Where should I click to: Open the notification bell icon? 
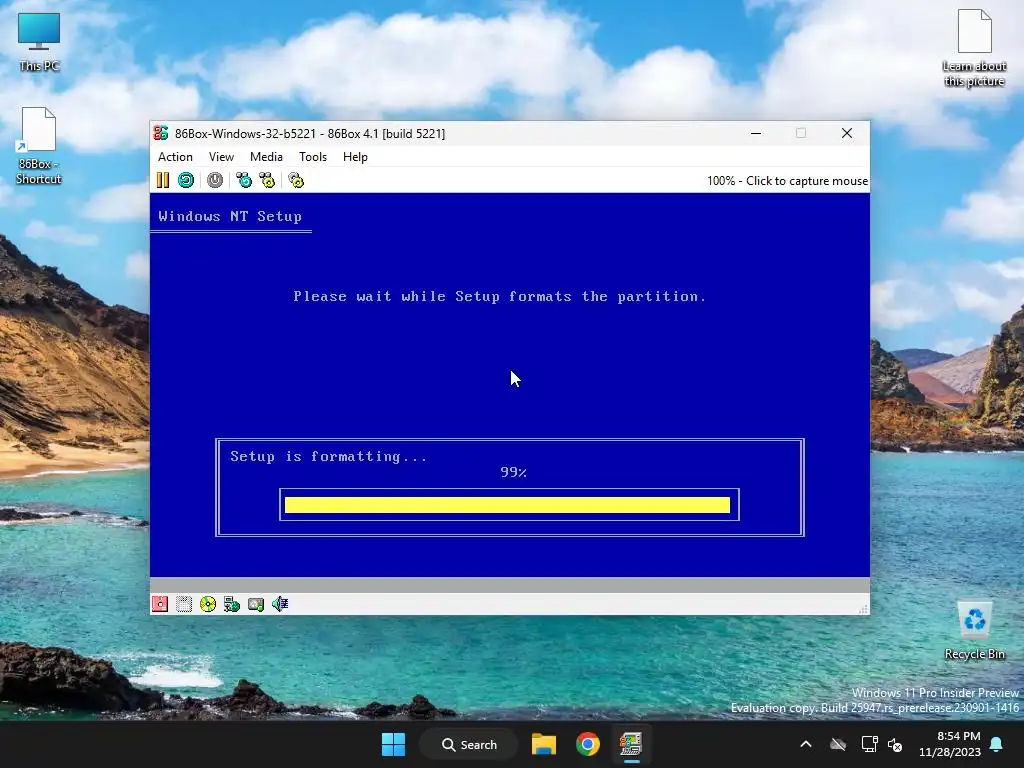(997, 744)
